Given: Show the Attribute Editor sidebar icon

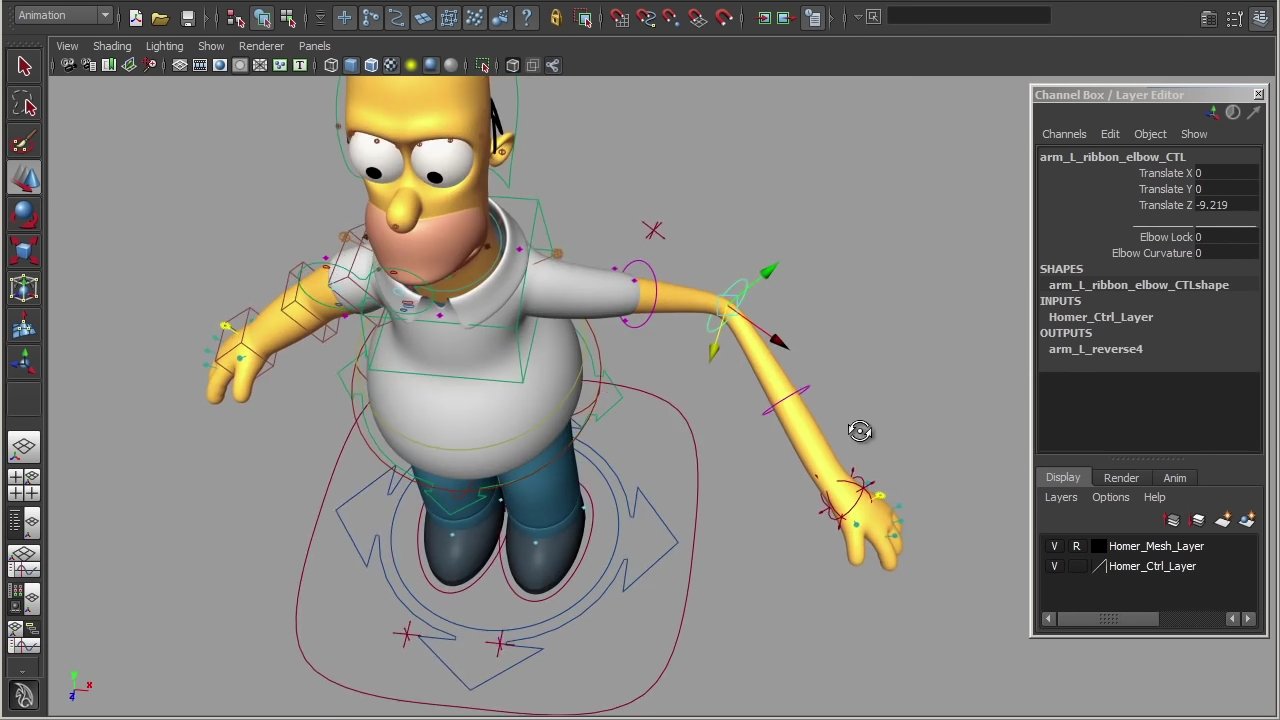Looking at the screenshot, I should pyautogui.click(x=1209, y=18).
